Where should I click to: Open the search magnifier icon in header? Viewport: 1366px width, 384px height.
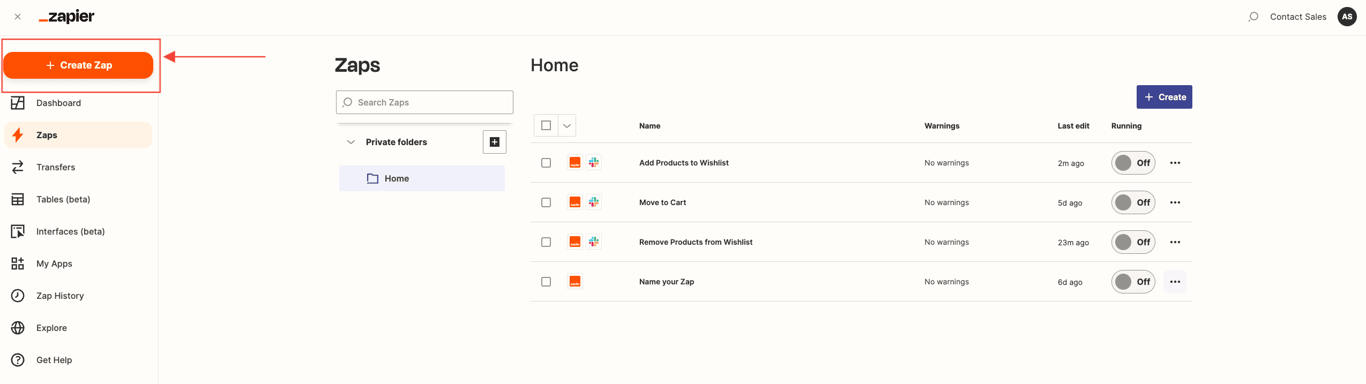click(1253, 17)
